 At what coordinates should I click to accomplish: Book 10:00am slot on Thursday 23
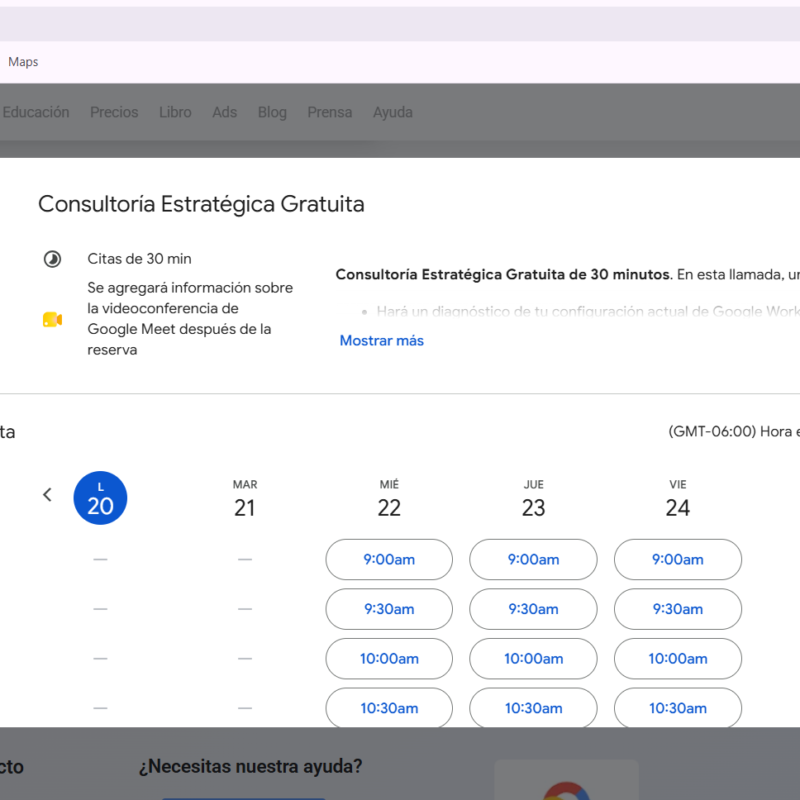coord(534,659)
